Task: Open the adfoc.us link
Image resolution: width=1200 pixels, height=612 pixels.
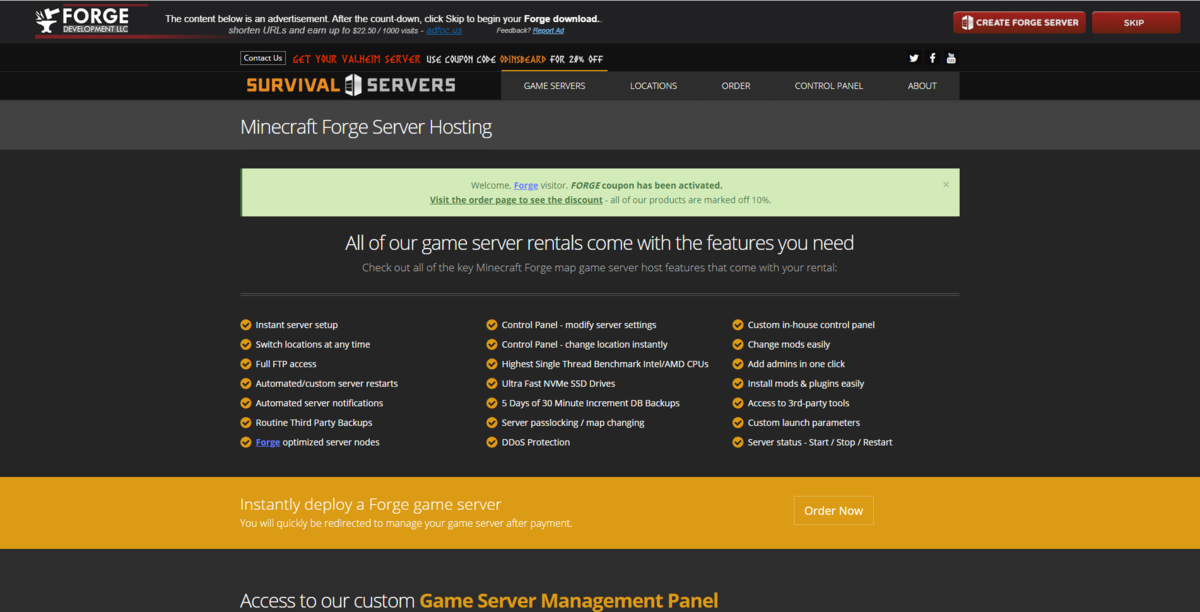Action: (x=444, y=31)
